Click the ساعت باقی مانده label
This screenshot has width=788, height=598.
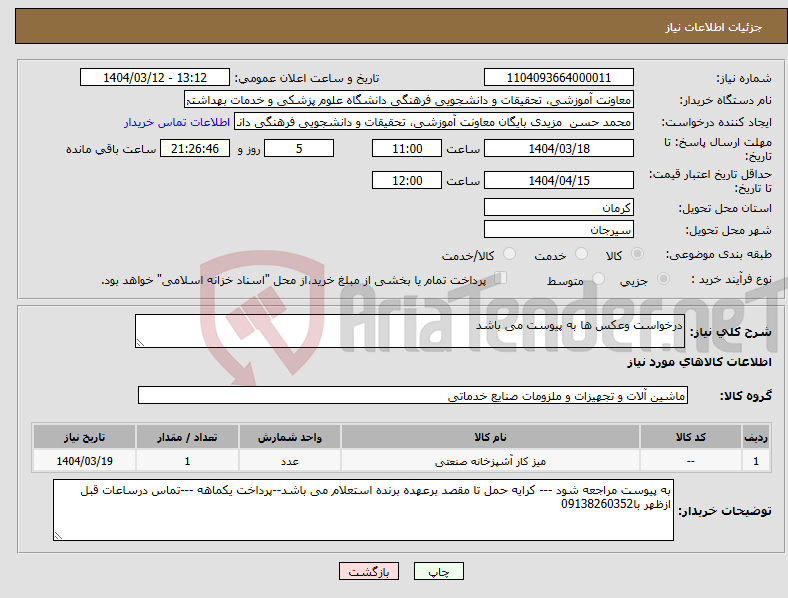tap(111, 149)
